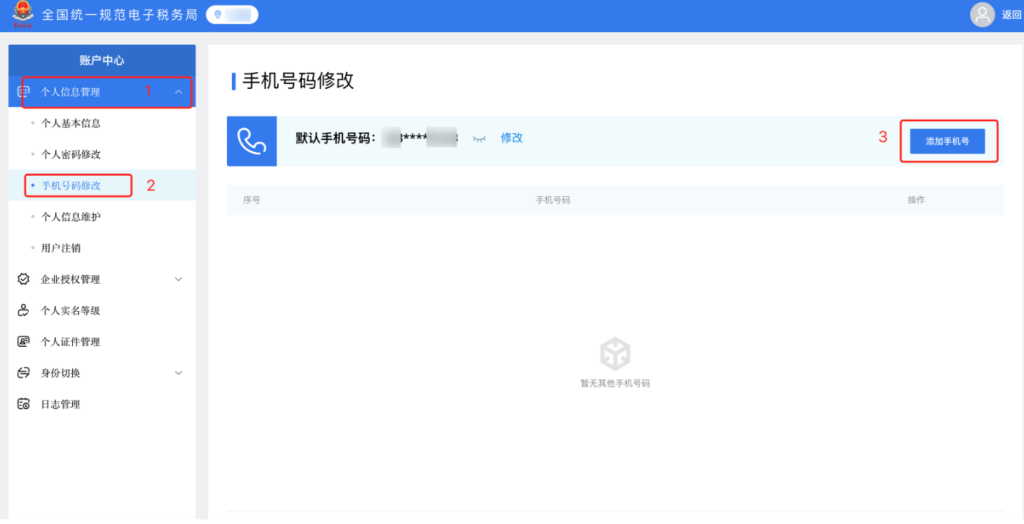Collapse the 个人信息管理 menu arrow
The width and height of the screenshot is (1024, 524).
point(178,92)
